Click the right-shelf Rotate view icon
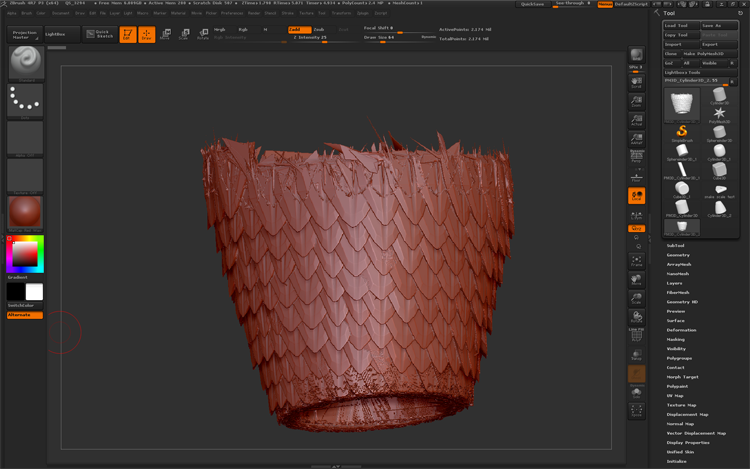Image resolution: width=750 pixels, height=469 pixels. (x=636, y=317)
